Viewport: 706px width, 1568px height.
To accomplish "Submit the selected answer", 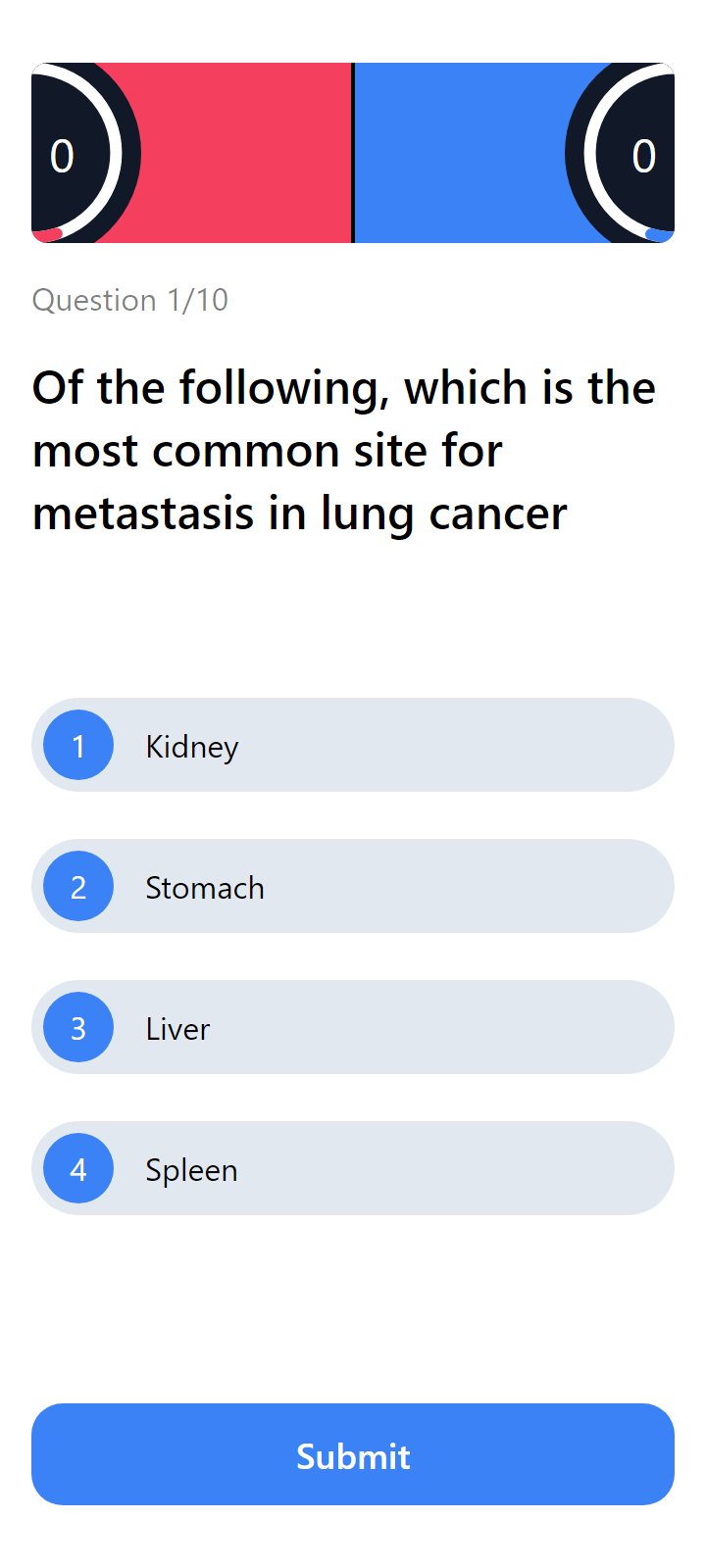I will [353, 1454].
